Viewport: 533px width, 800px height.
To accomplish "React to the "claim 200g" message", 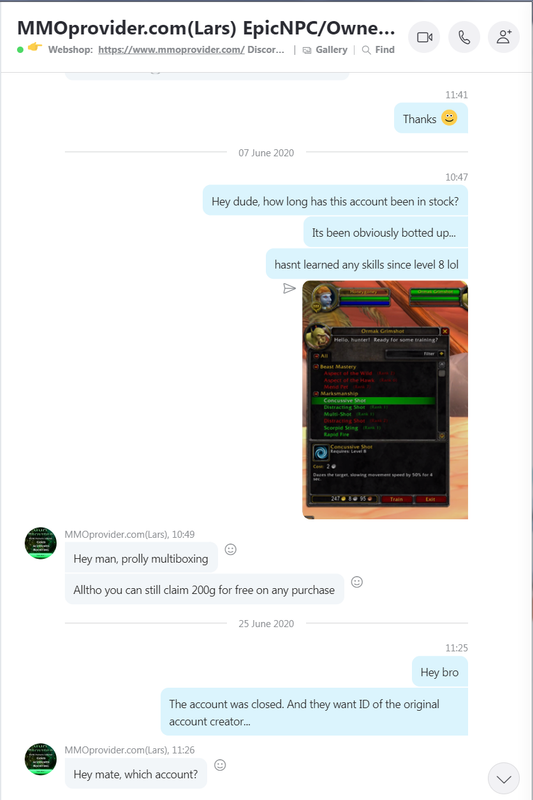I will click(x=357, y=582).
